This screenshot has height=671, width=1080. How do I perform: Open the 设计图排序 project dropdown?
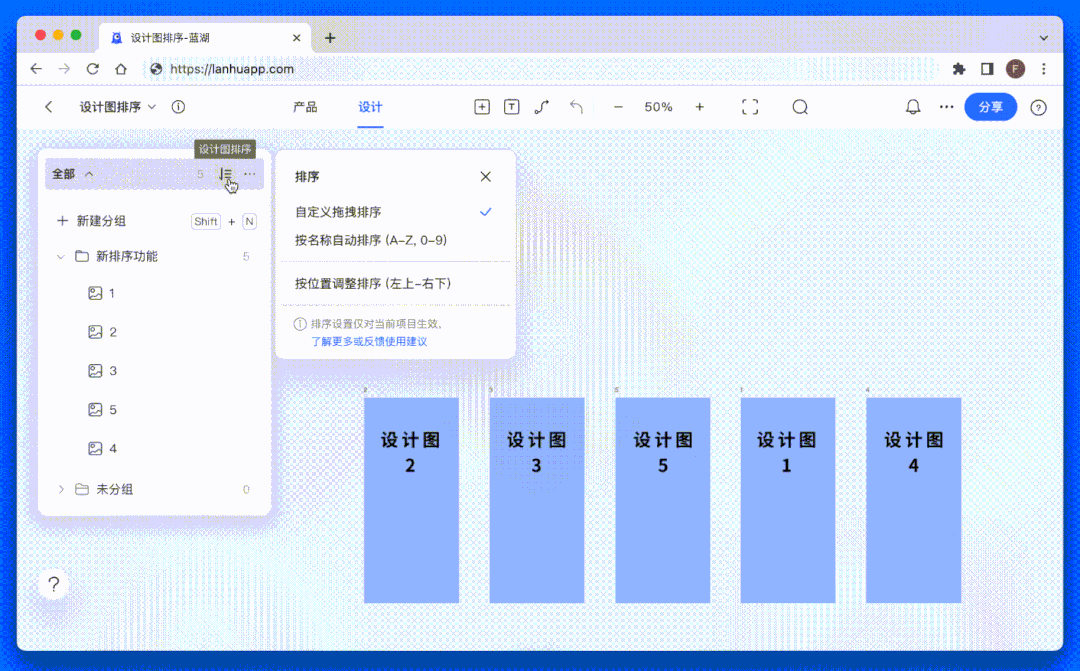tap(118, 107)
